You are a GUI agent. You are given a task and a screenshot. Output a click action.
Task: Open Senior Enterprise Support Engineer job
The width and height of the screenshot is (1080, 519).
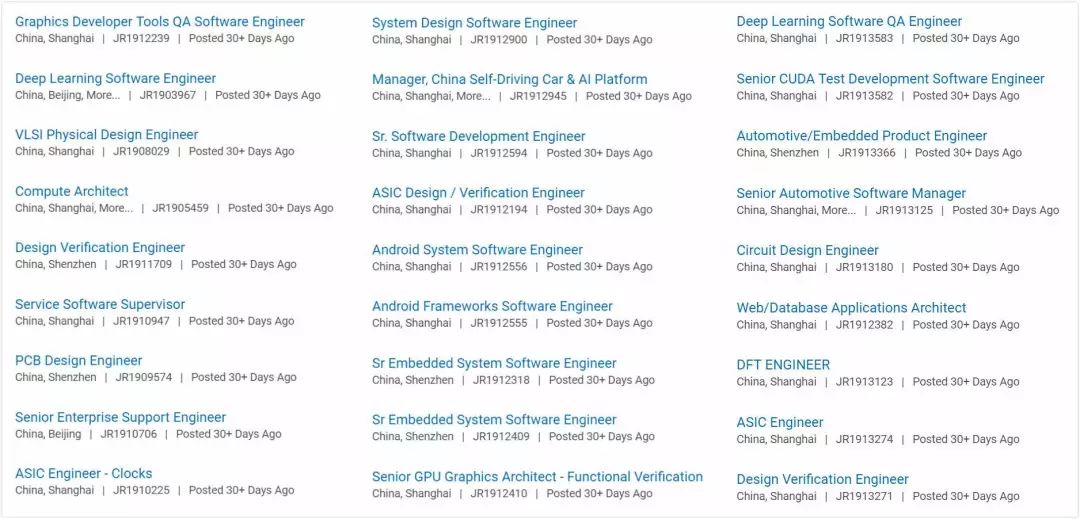coord(121,417)
